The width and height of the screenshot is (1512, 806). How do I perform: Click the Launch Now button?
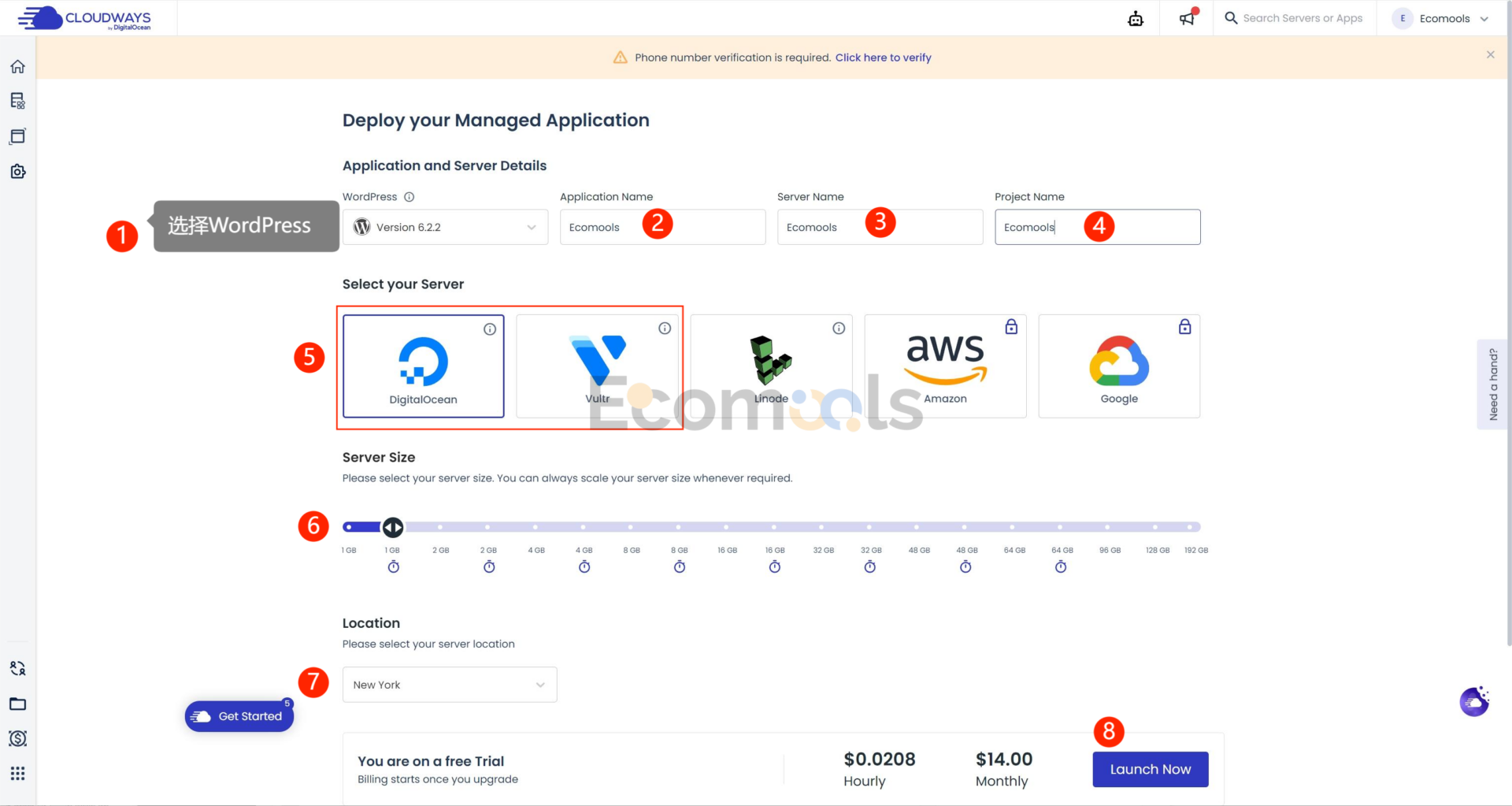coord(1150,769)
